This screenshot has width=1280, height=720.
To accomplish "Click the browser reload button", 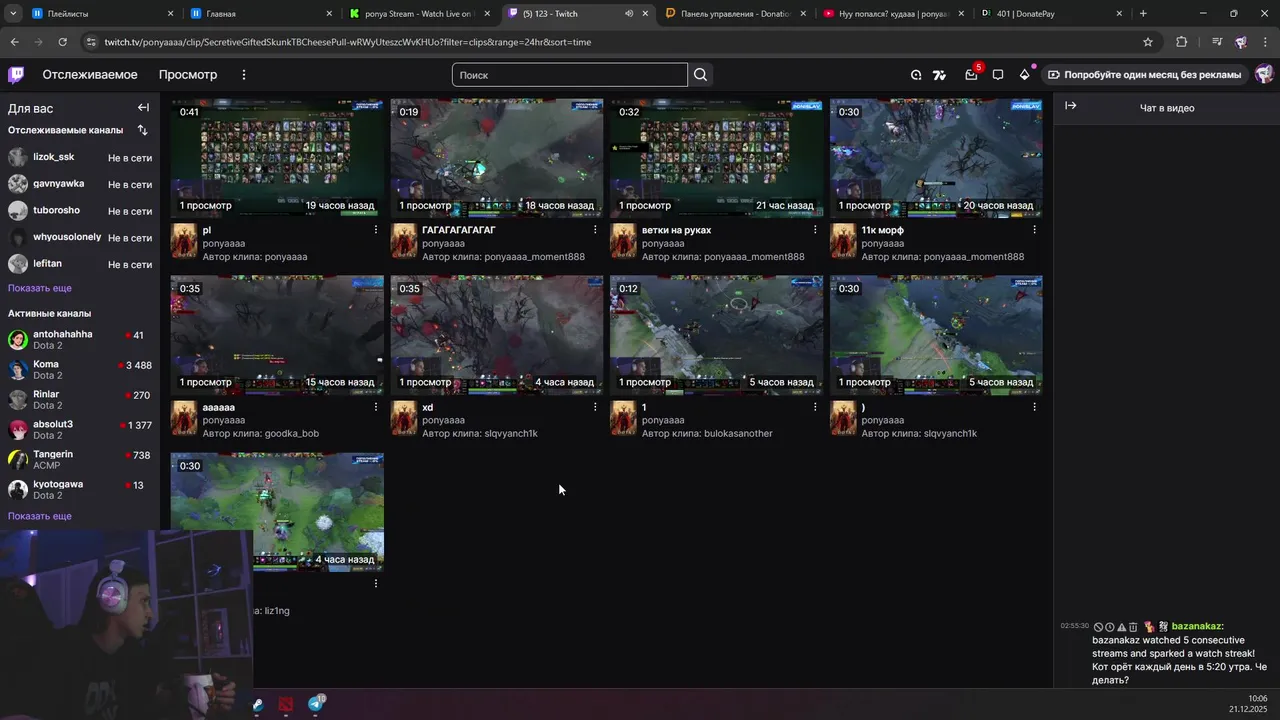I will 62,42.
